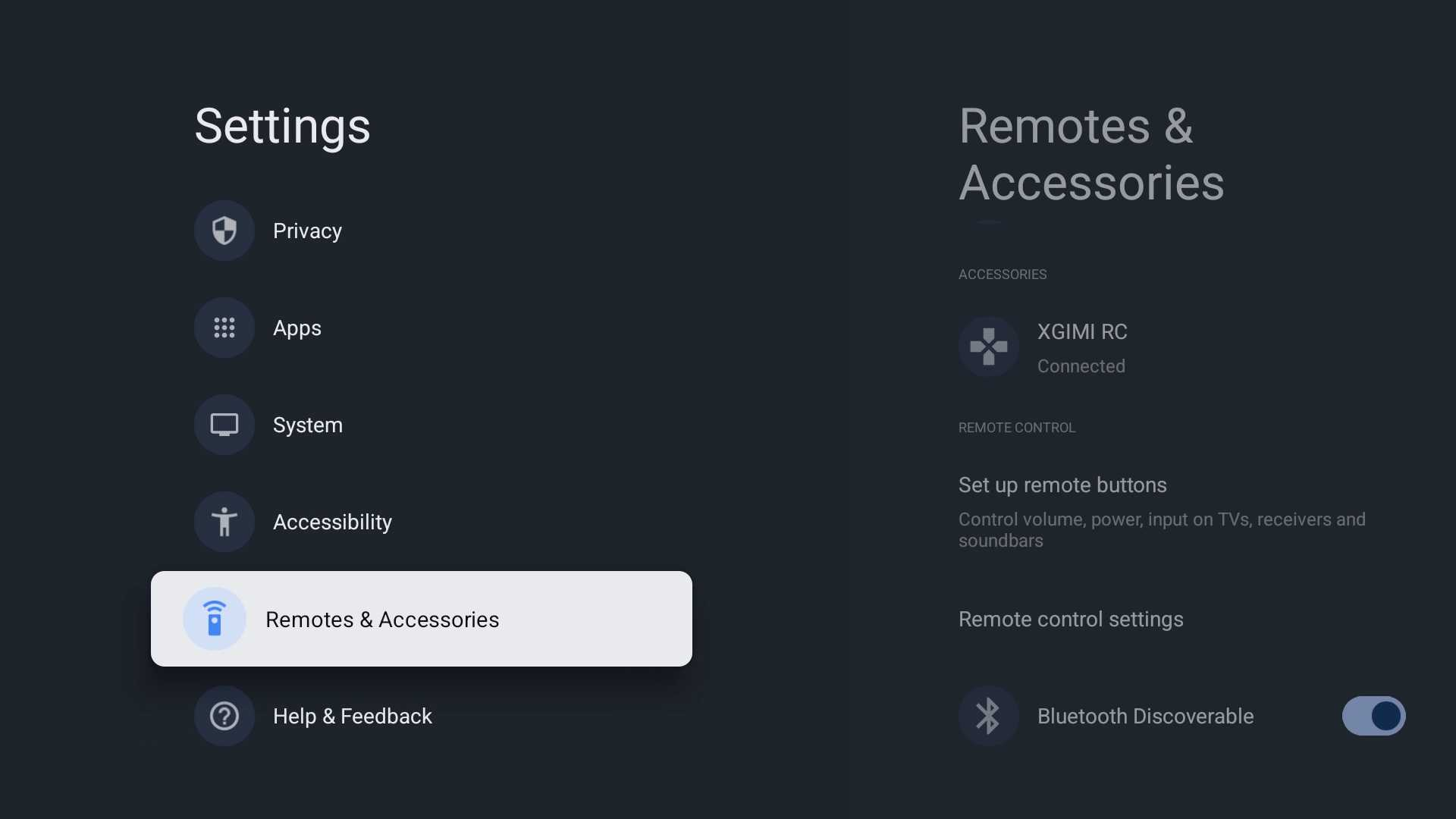
Task: Click the Remotes & Accessories panel heading
Action: (x=1092, y=154)
